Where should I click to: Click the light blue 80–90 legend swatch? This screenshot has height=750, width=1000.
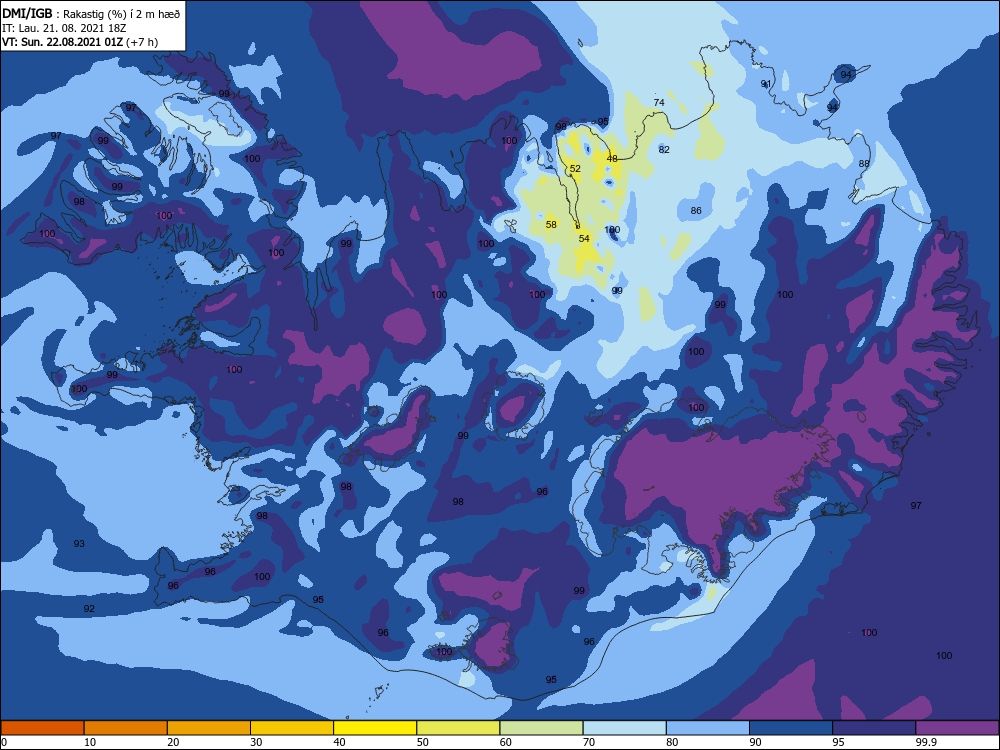tap(708, 728)
